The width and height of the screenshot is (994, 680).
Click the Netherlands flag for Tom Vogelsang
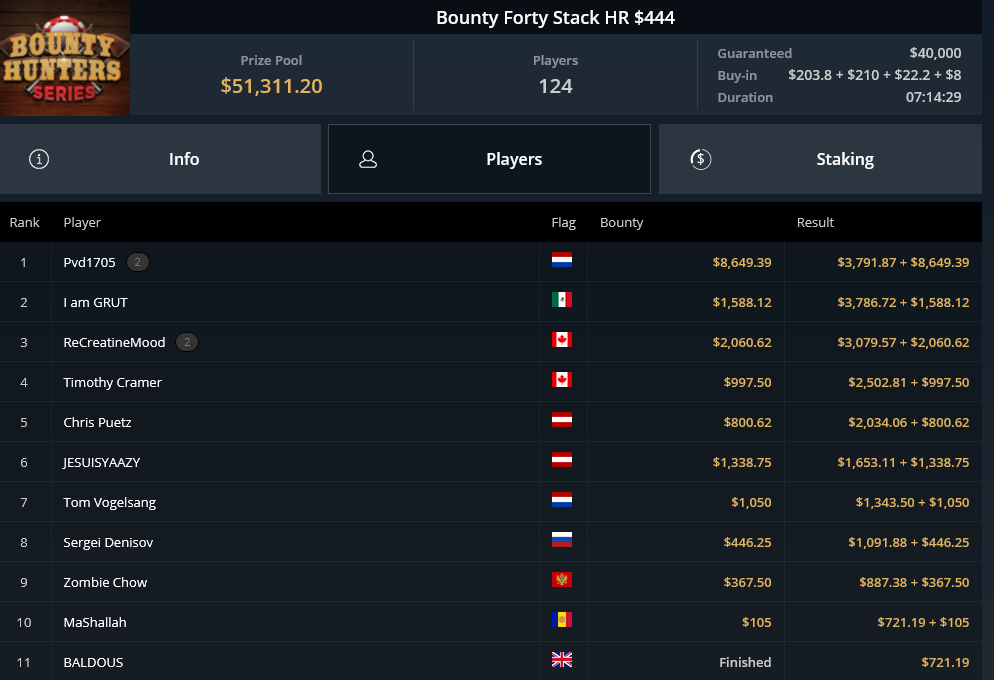(562, 499)
